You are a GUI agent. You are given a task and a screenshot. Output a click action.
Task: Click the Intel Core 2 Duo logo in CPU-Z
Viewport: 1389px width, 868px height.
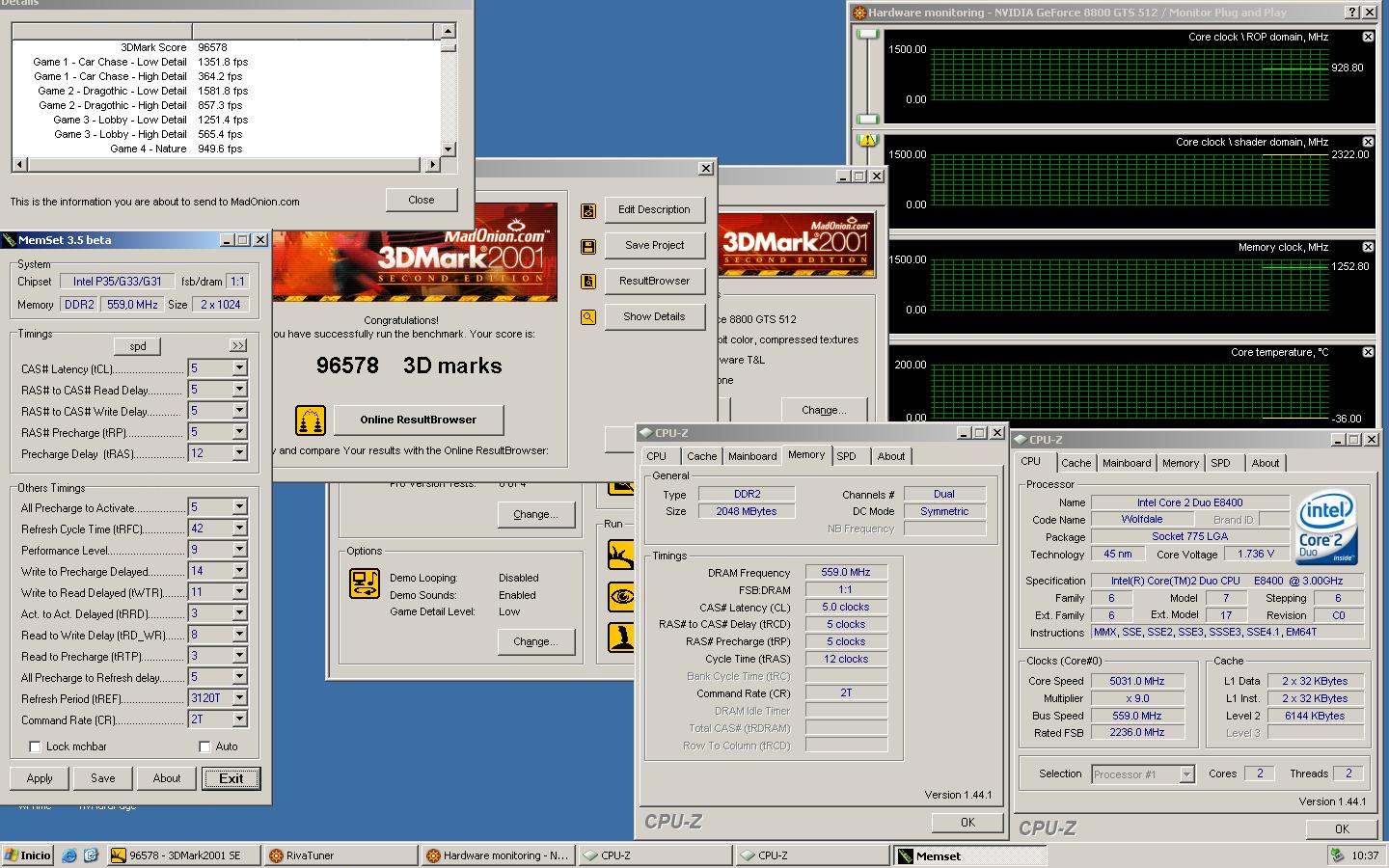click(1326, 529)
